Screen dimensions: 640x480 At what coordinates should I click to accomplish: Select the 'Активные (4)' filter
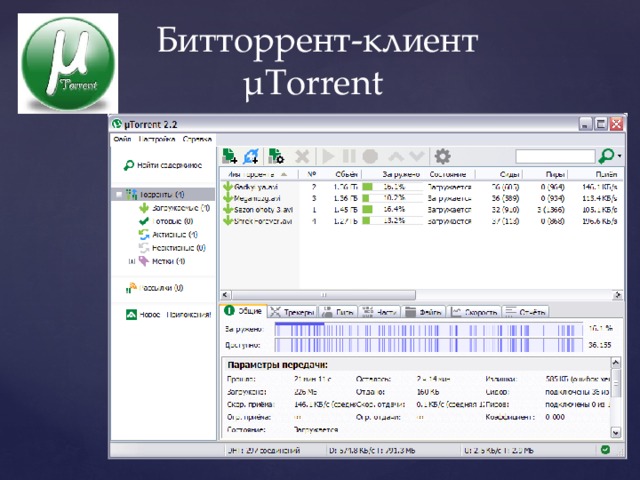click(x=168, y=235)
